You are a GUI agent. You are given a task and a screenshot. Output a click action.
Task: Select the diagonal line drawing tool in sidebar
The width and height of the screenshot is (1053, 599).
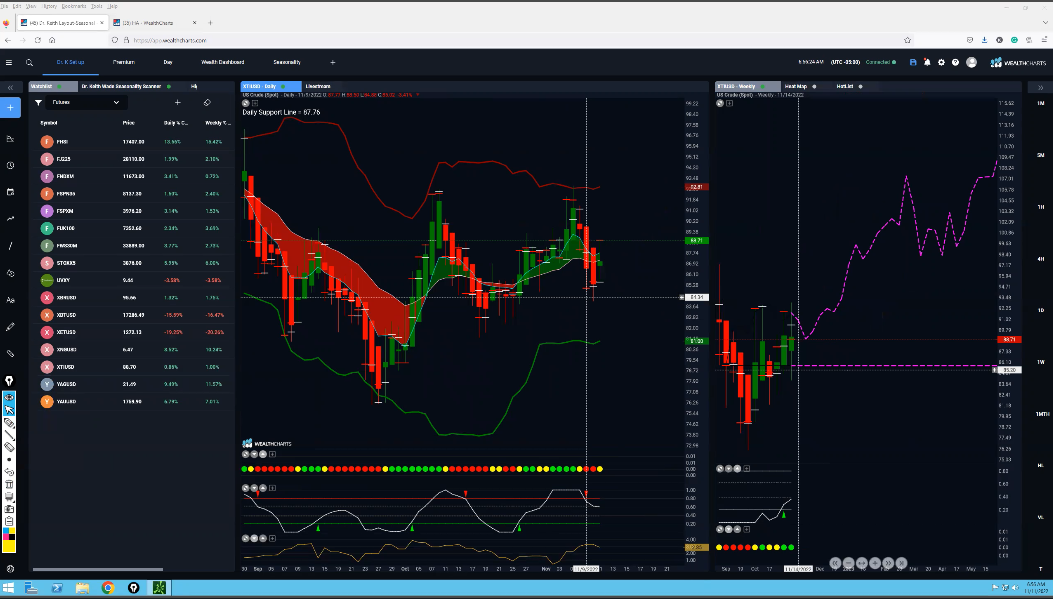(x=10, y=246)
